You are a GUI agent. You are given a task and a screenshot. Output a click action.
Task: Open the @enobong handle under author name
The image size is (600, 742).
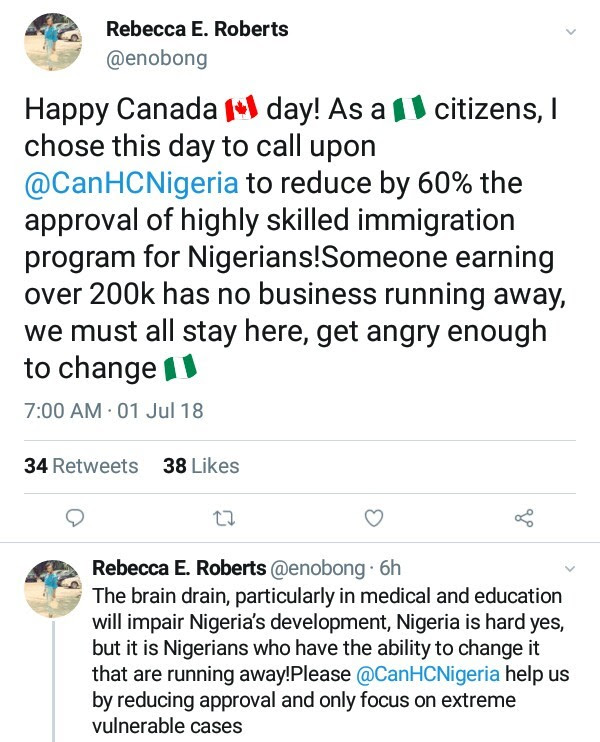click(x=157, y=58)
